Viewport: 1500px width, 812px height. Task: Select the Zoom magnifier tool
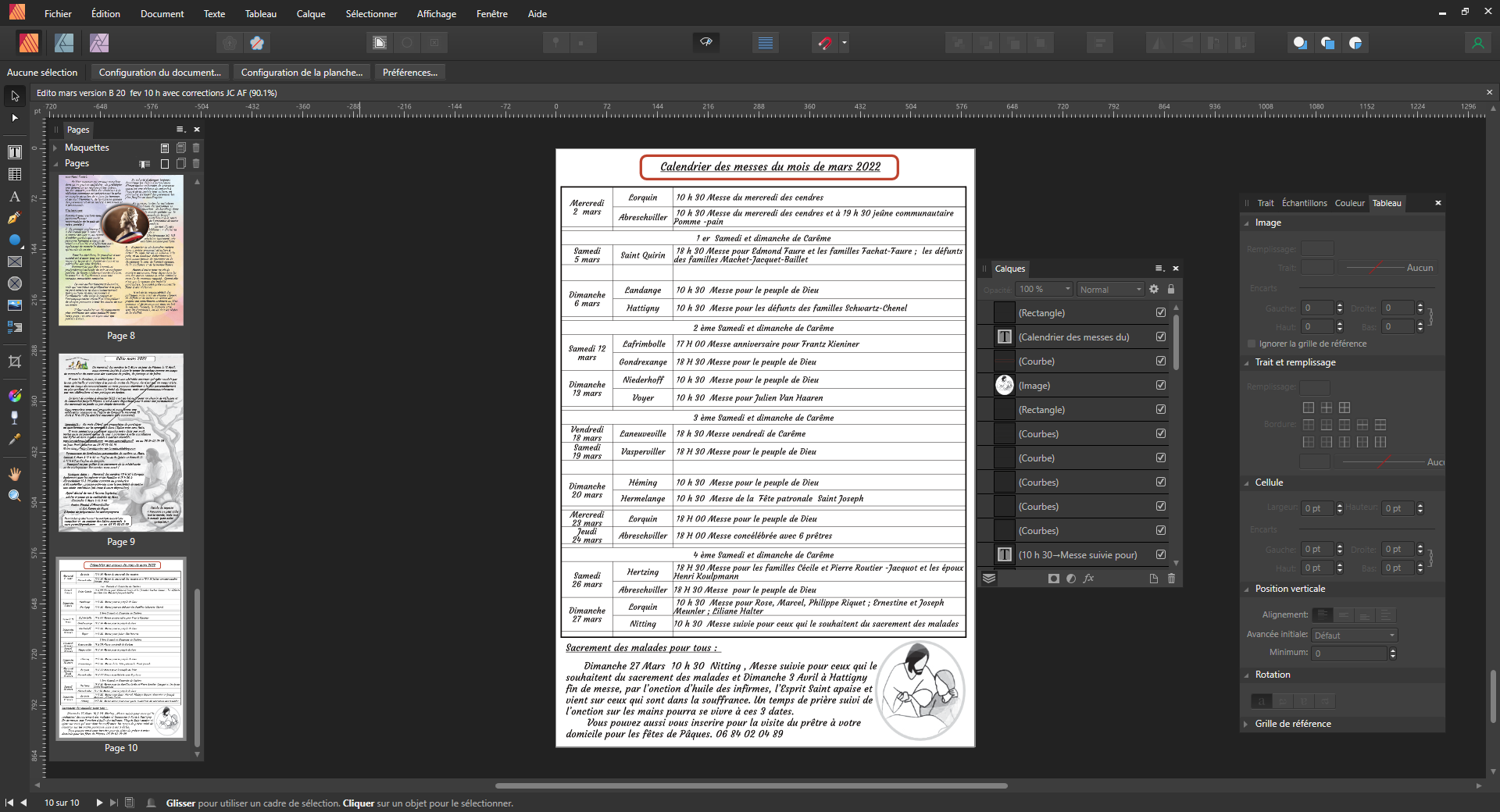pyautogui.click(x=14, y=496)
